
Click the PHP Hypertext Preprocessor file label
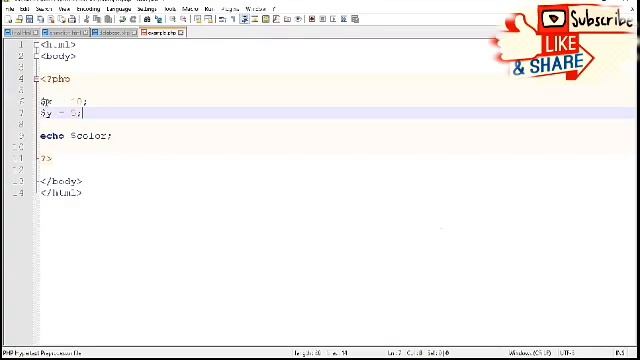tap(42, 353)
